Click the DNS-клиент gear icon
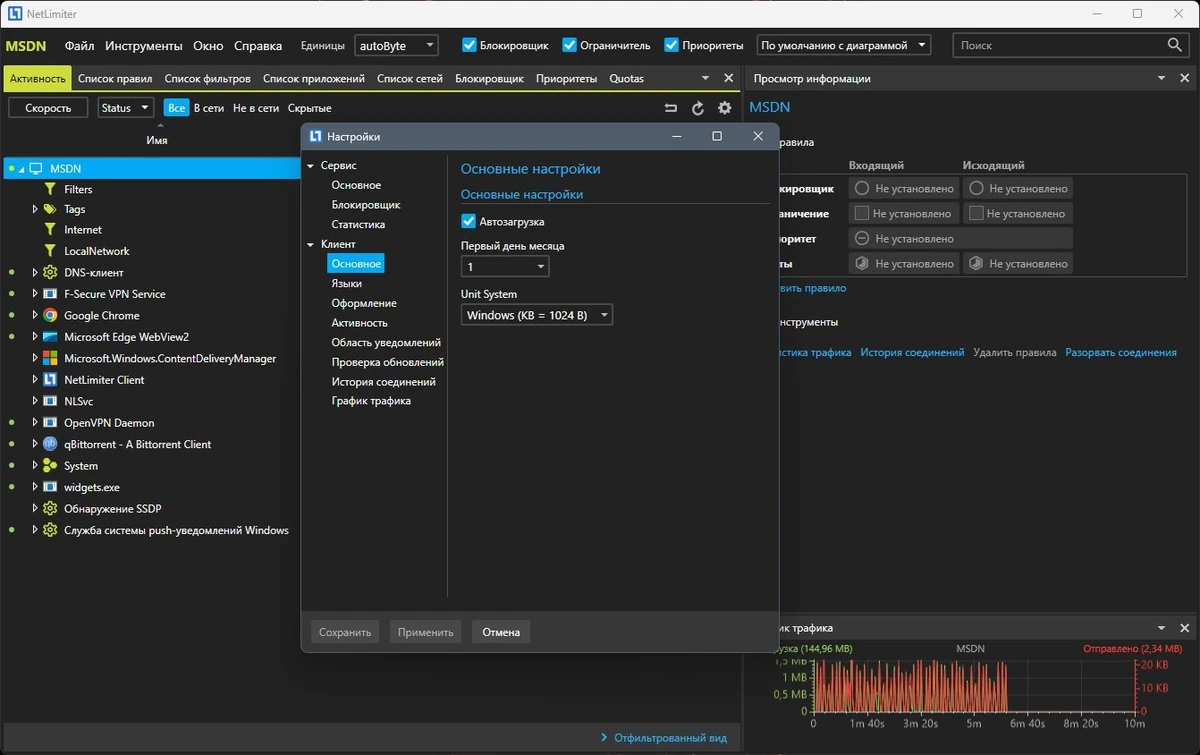The width and height of the screenshot is (1200, 755). (50, 272)
